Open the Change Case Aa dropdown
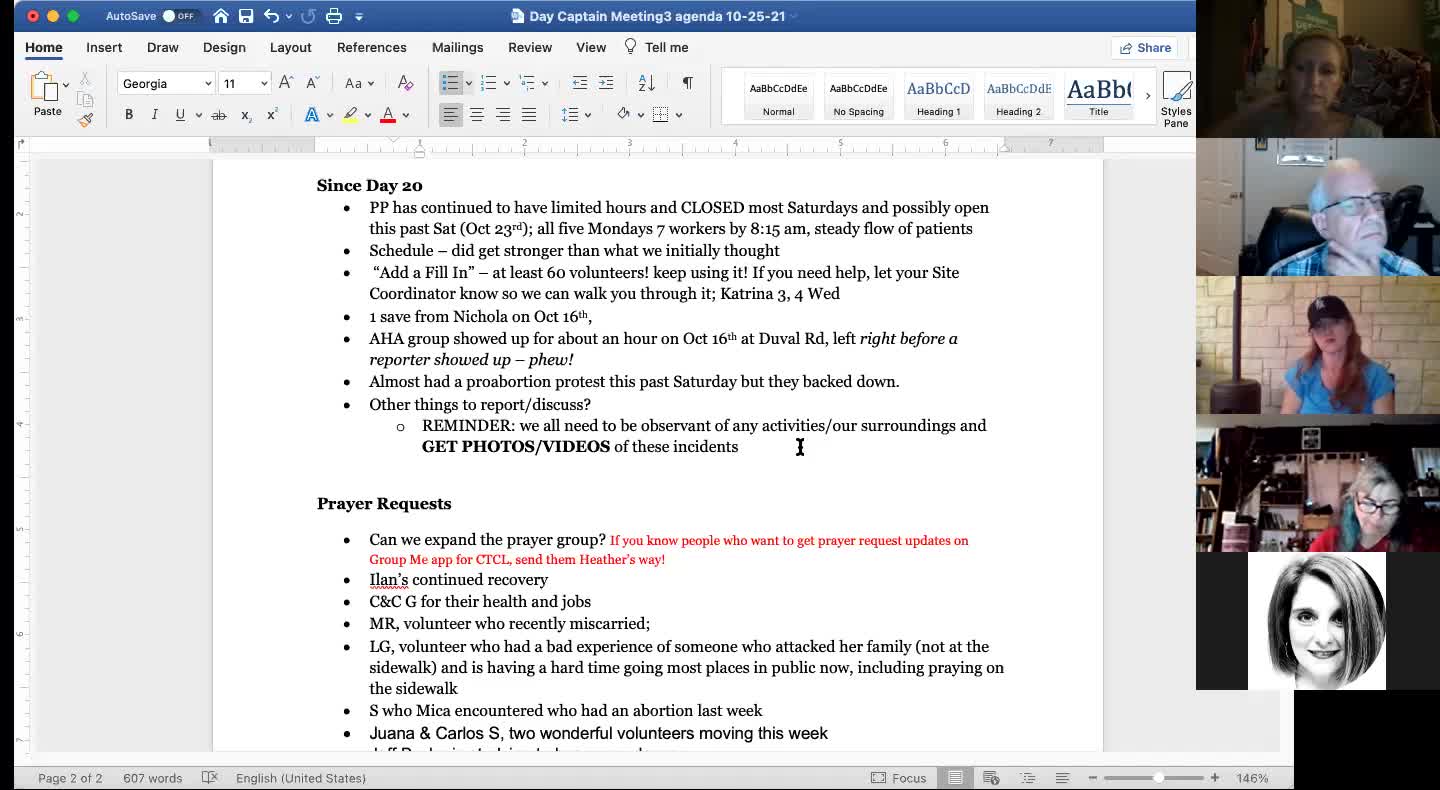This screenshot has height=790, width=1440. 359,84
